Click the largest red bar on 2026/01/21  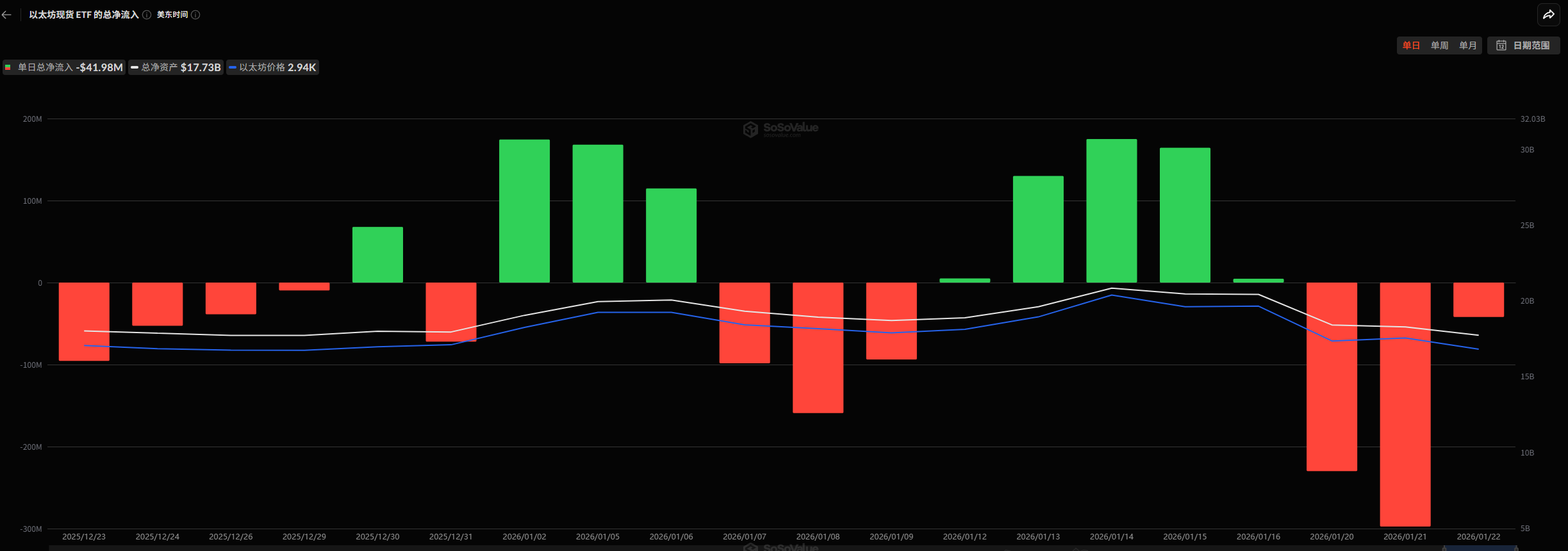(x=1405, y=404)
